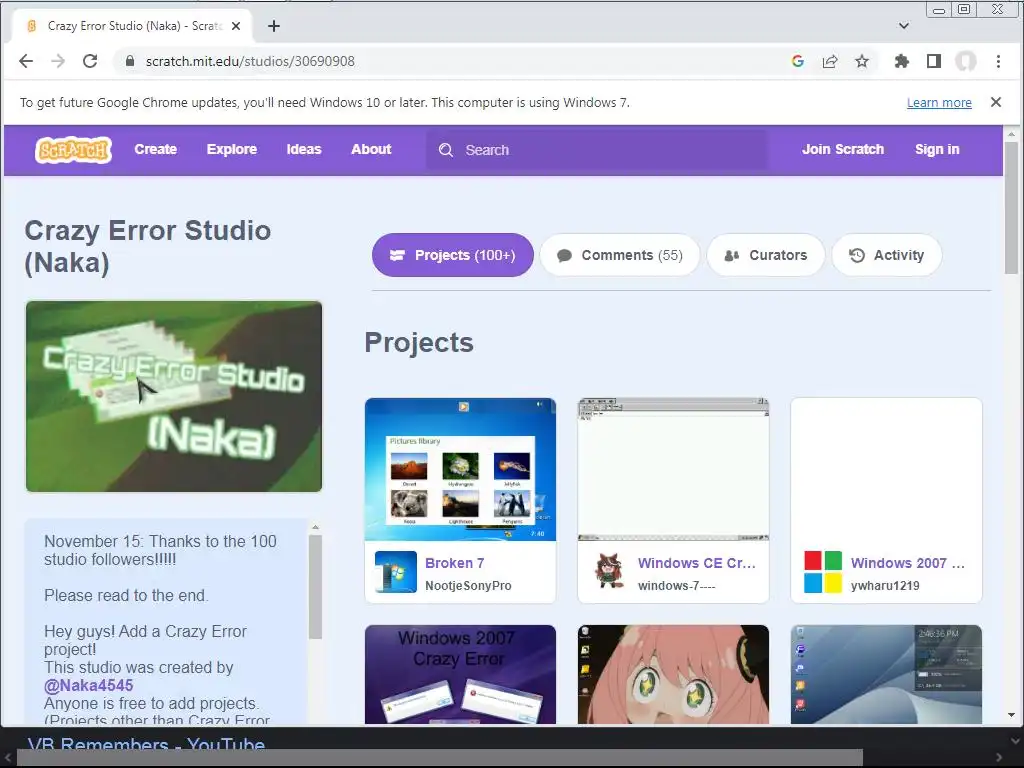Bookmark this page with the star icon
Viewport: 1024px width, 768px height.
862,61
